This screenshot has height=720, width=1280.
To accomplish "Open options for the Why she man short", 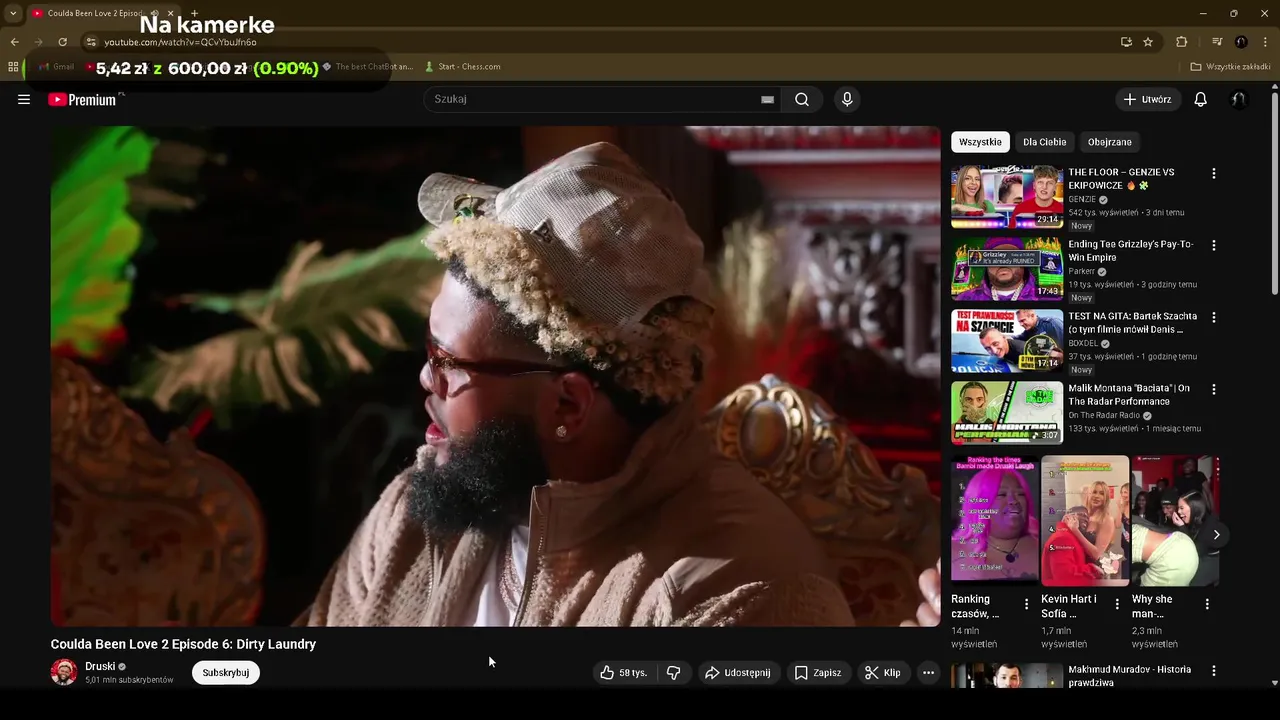I will click(x=1207, y=604).
